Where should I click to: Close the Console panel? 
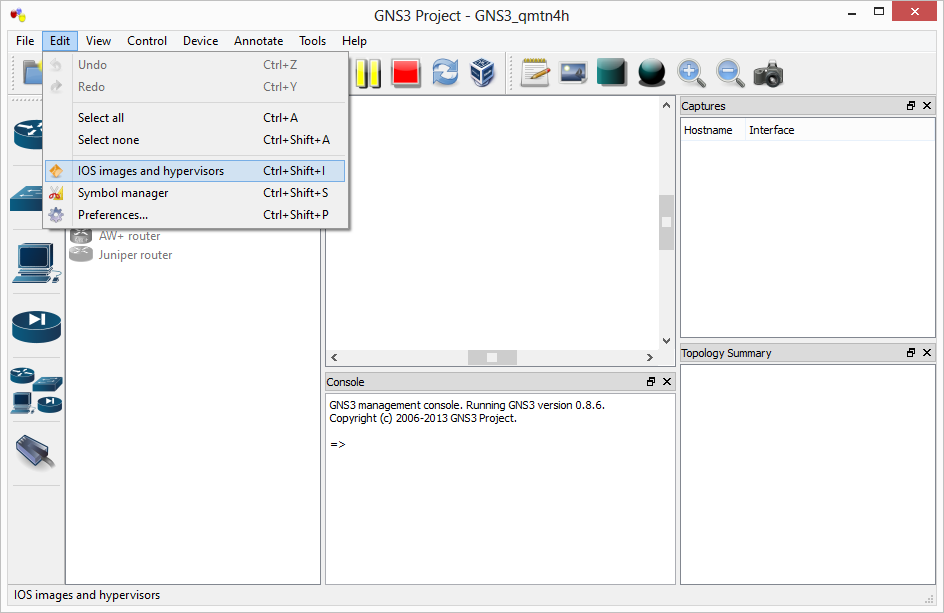tap(667, 381)
